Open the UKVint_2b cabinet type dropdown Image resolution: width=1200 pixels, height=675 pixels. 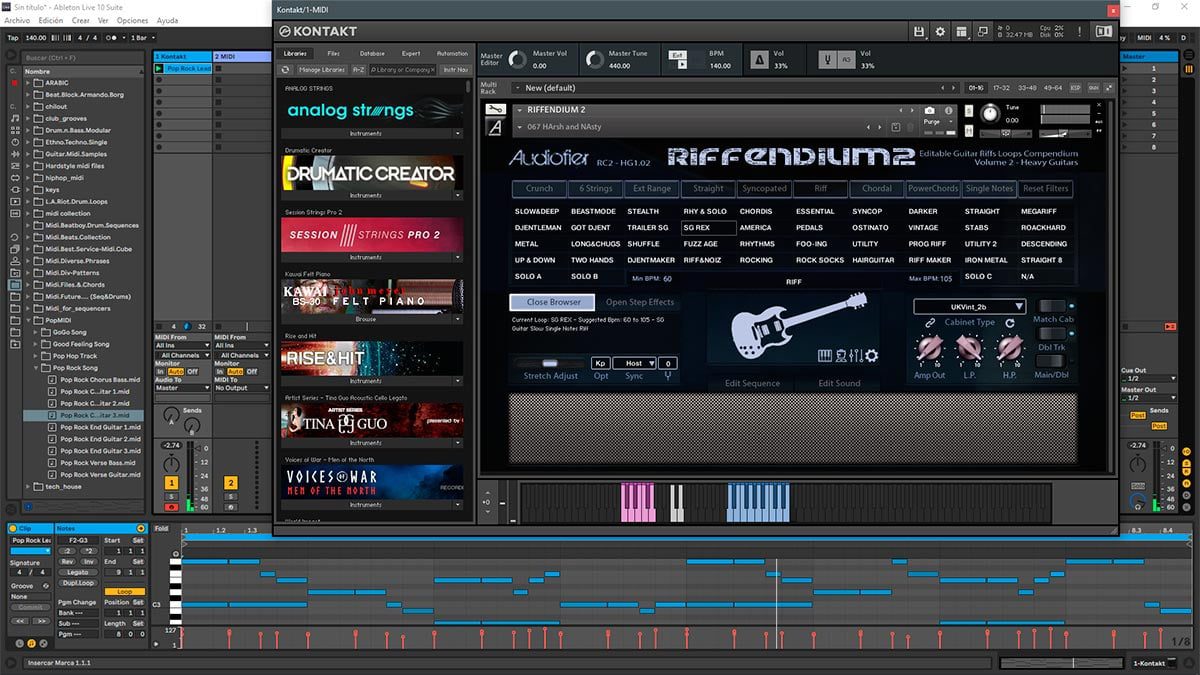[969, 306]
